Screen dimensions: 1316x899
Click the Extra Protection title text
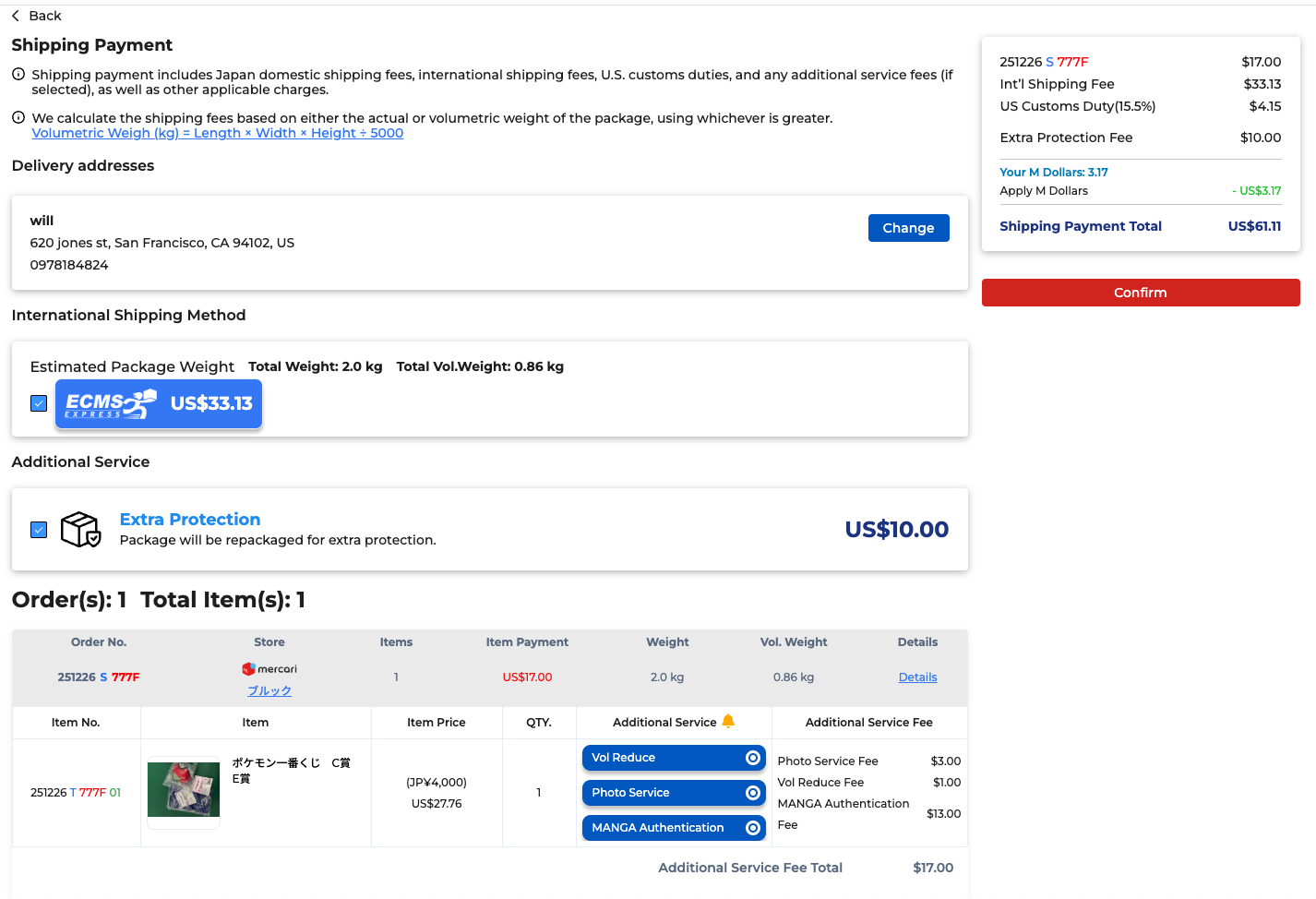point(190,520)
